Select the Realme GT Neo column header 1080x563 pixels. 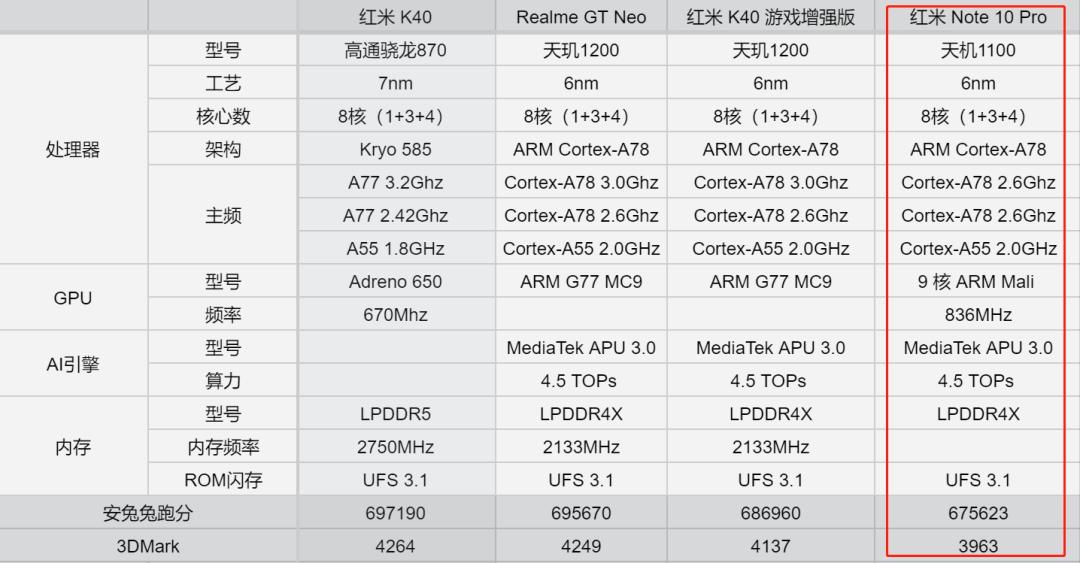[581, 17]
